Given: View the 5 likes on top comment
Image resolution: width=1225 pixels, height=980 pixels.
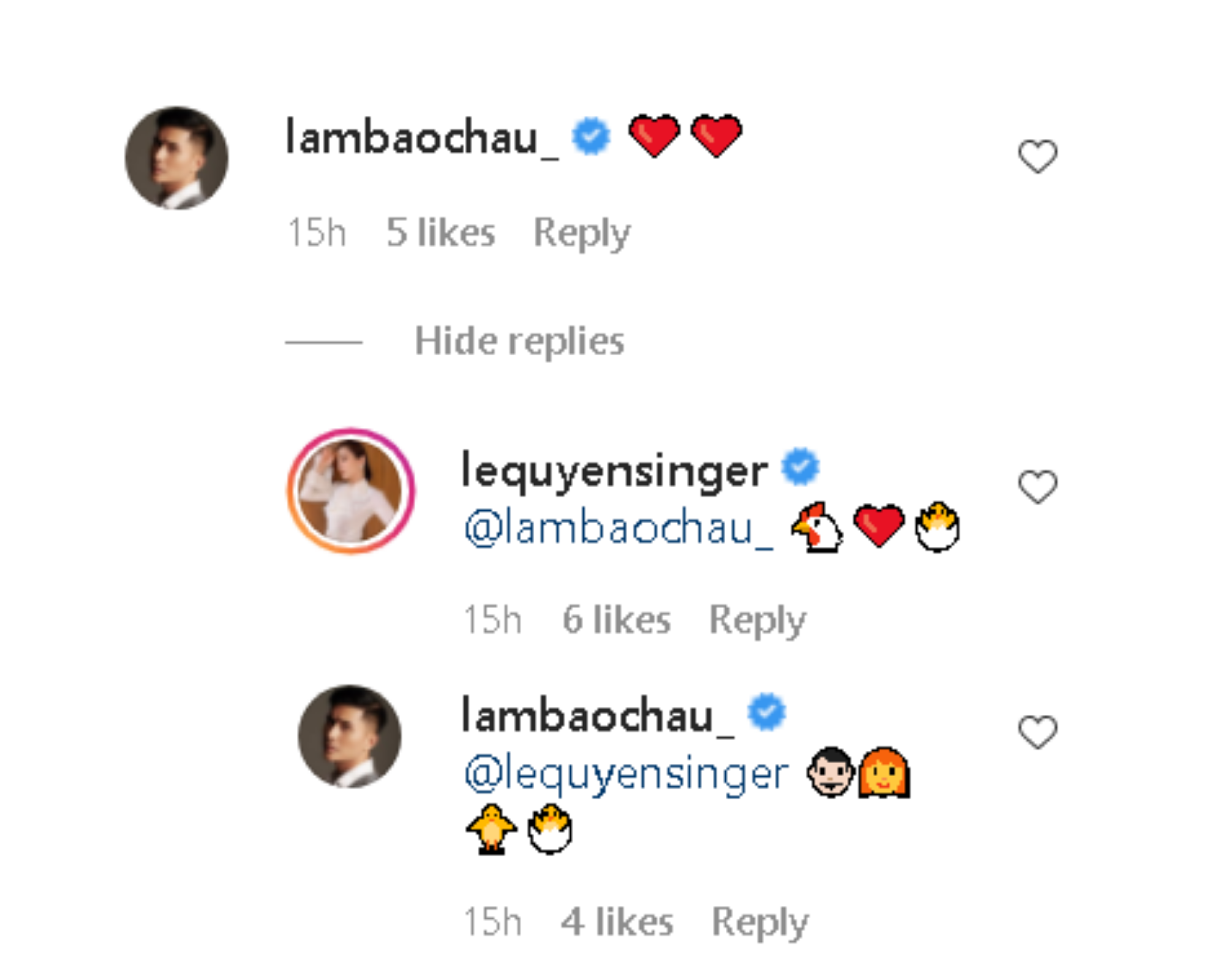Looking at the screenshot, I should (x=440, y=233).
